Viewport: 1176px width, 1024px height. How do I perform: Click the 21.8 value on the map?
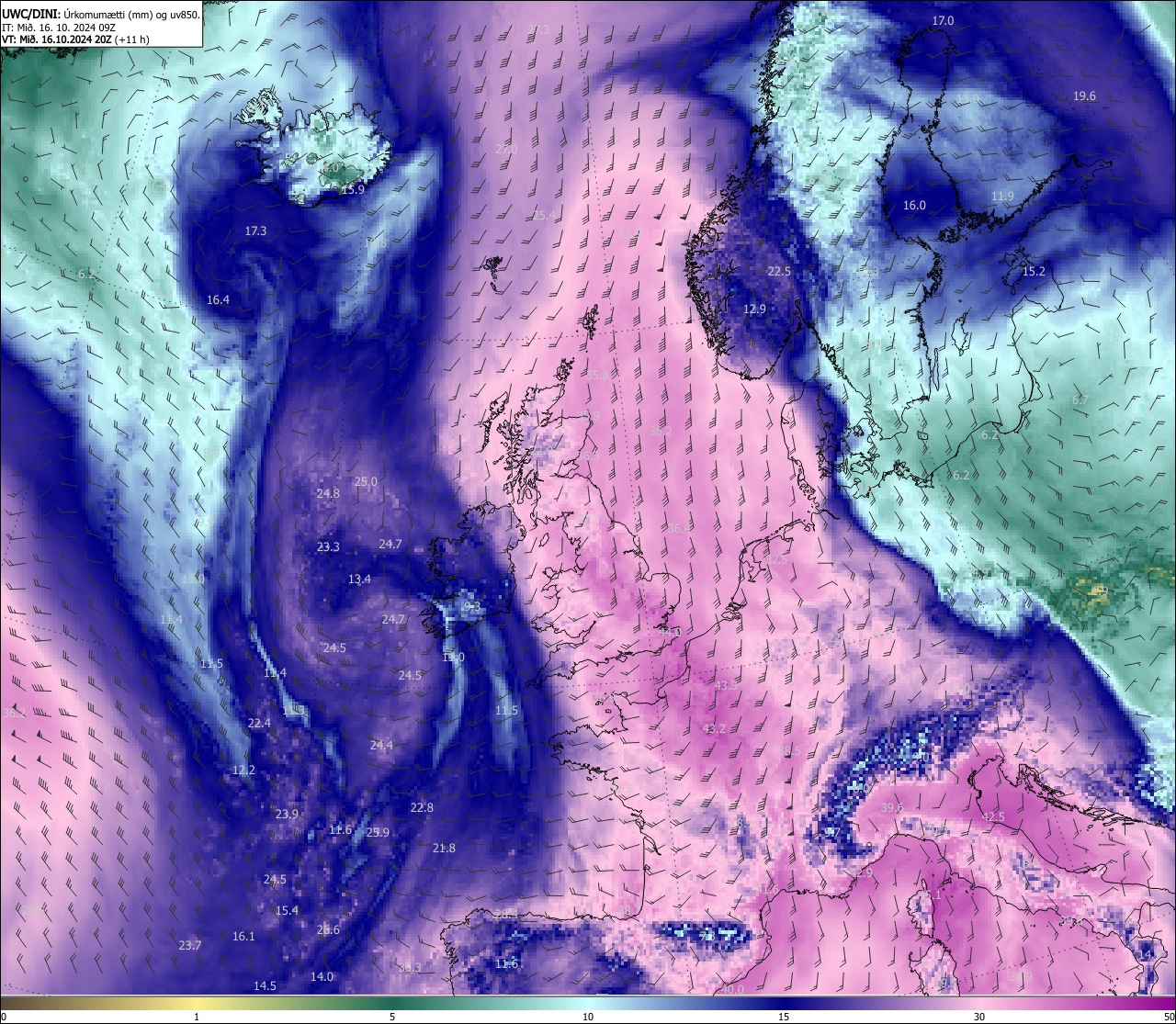pyautogui.click(x=444, y=849)
